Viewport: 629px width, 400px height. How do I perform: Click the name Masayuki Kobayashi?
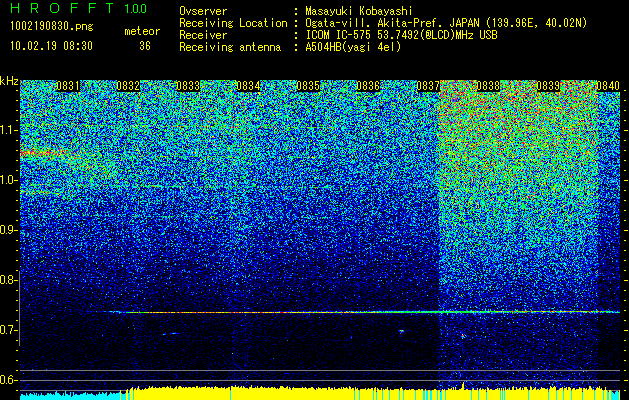(x=359, y=11)
